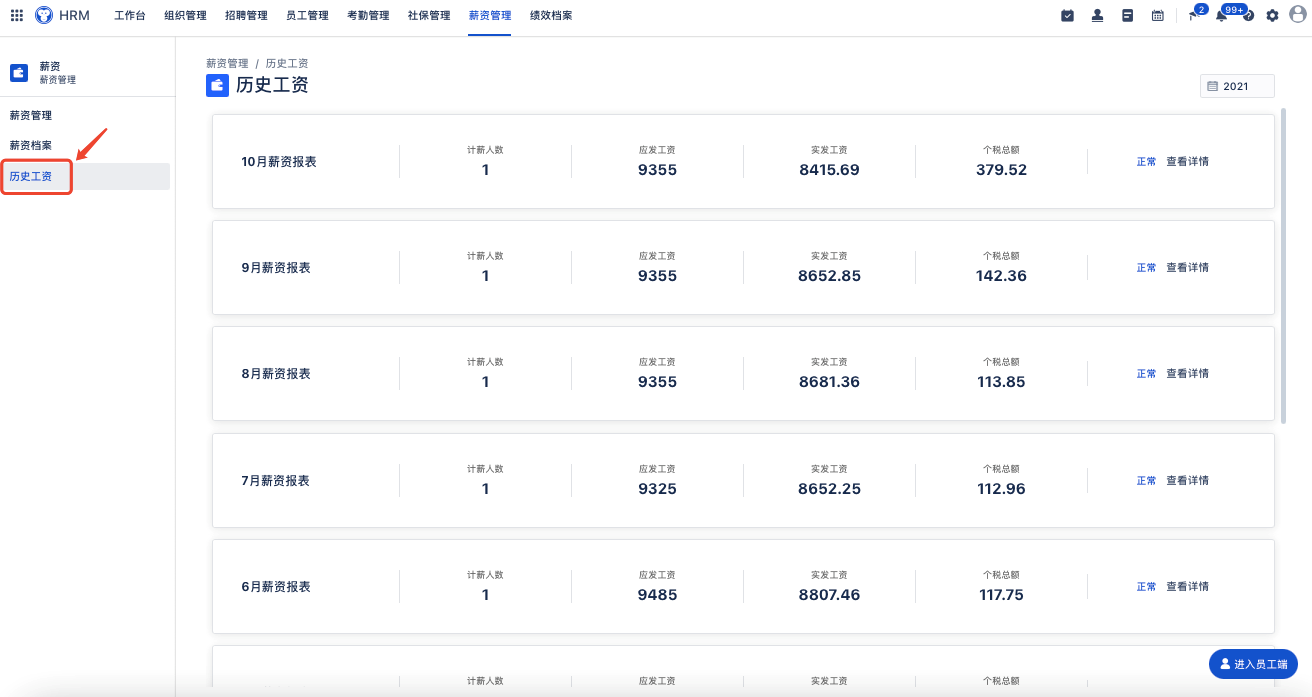Click the 7月薪资报表 title

[276, 480]
